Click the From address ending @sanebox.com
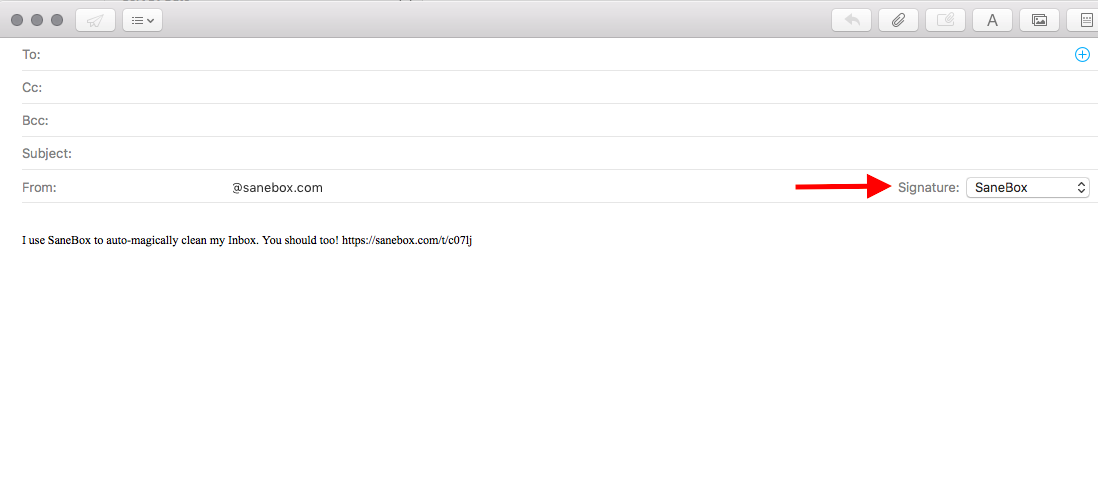The image size is (1098, 499). 277,188
